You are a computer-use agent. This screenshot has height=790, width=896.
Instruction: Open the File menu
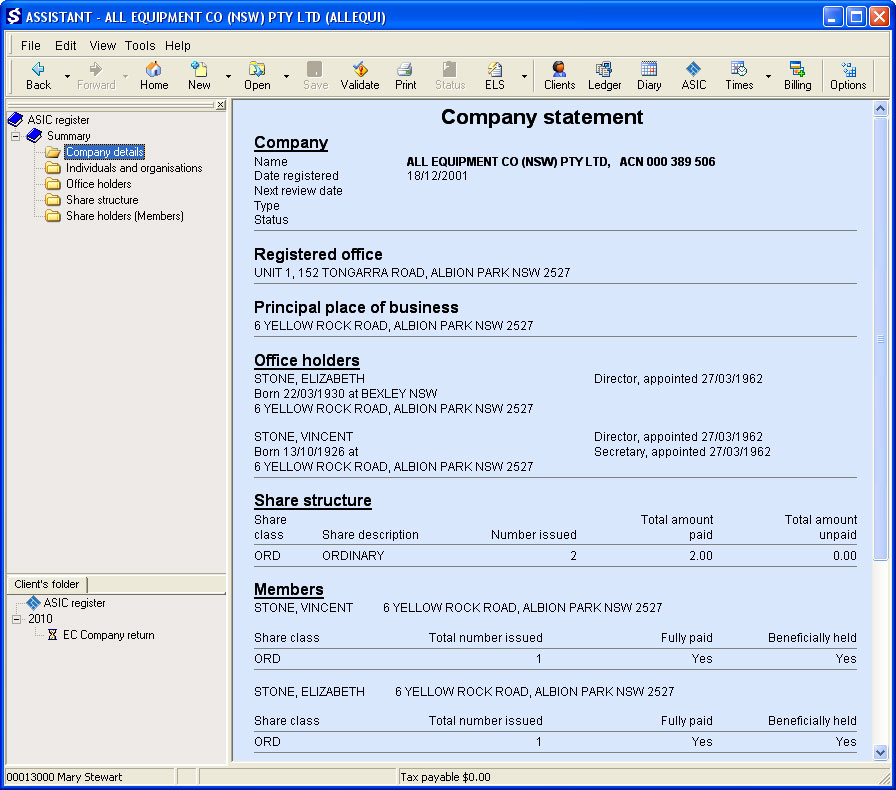[31, 46]
